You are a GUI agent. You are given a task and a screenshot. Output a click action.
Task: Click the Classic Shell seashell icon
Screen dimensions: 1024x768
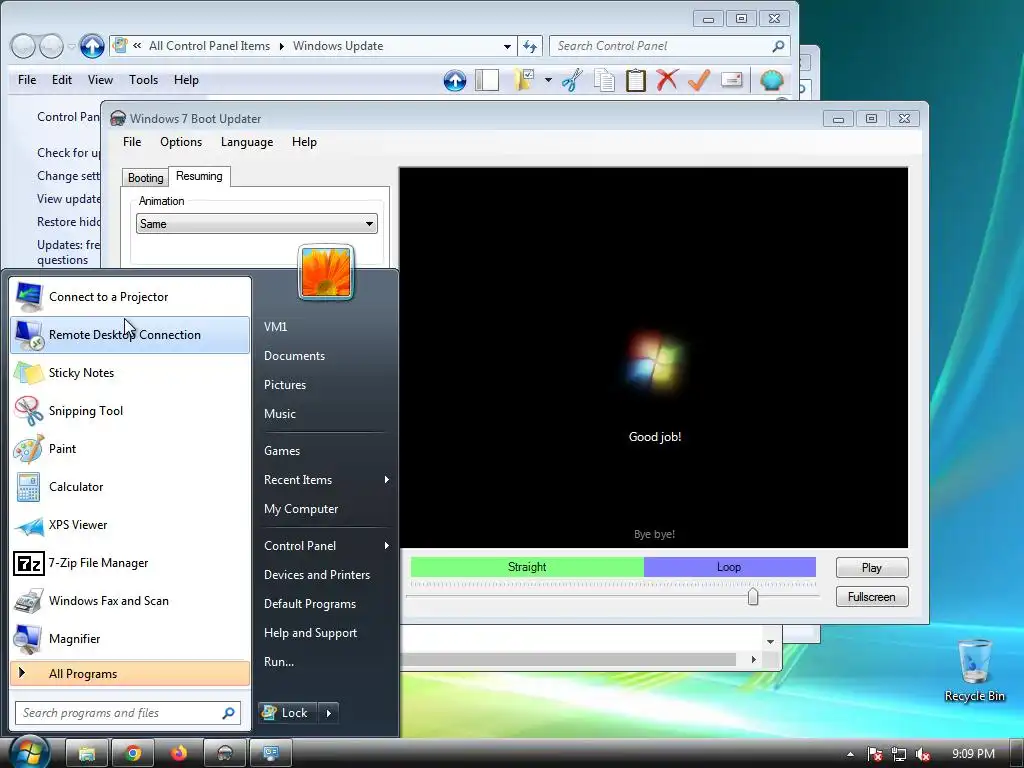click(771, 80)
